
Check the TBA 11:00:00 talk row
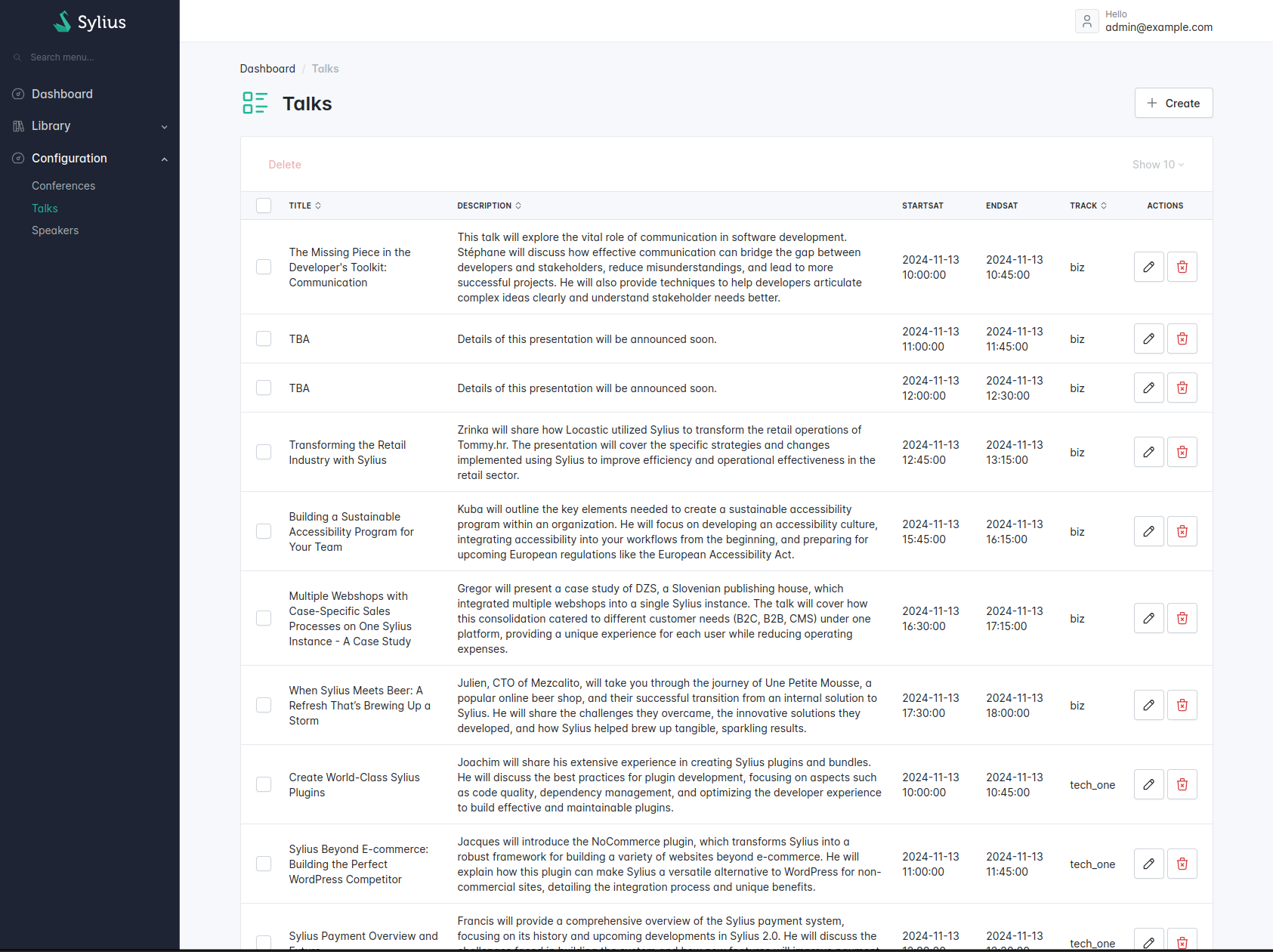pos(264,338)
